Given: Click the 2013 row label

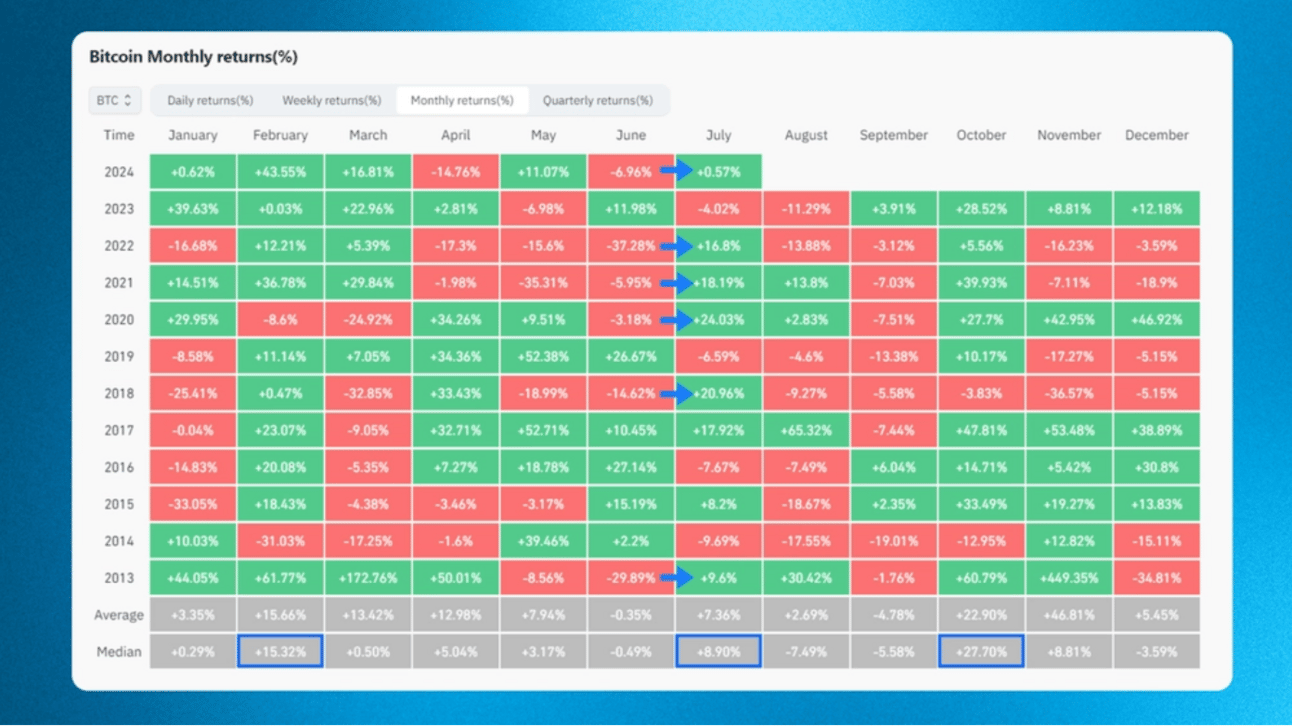Looking at the screenshot, I should pyautogui.click(x=119, y=578).
